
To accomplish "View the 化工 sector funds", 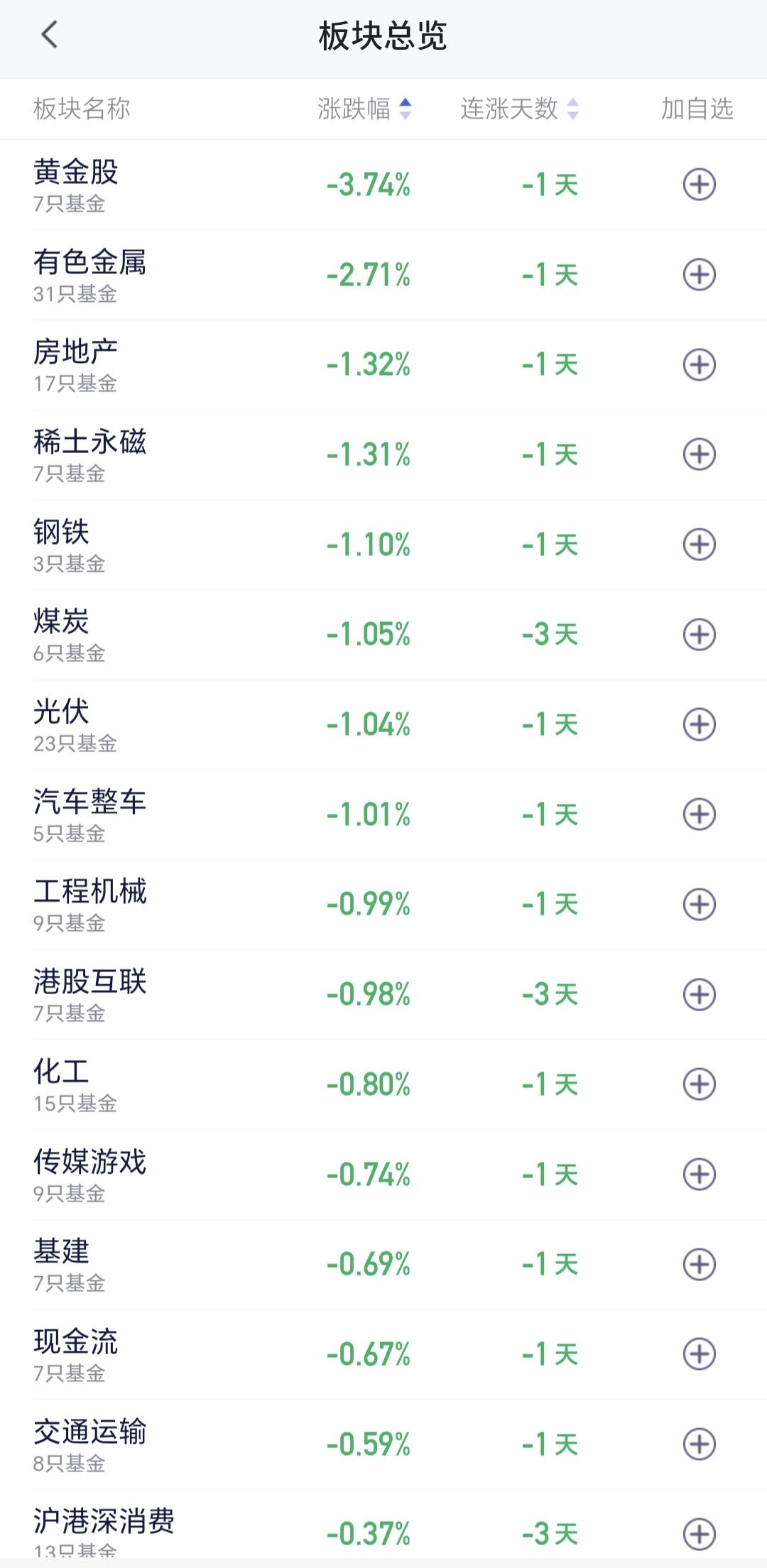I will [x=383, y=1084].
